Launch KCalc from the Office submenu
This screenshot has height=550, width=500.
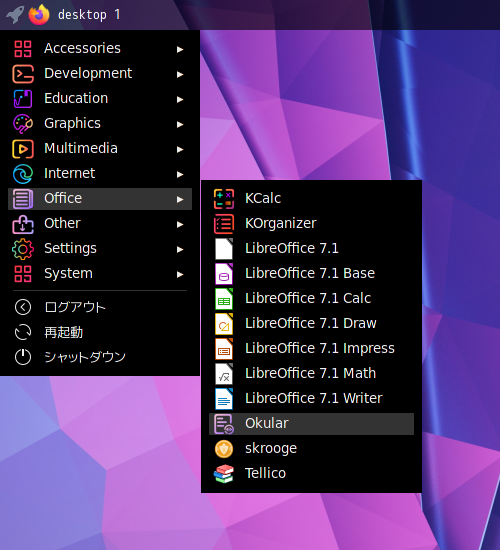(311, 199)
